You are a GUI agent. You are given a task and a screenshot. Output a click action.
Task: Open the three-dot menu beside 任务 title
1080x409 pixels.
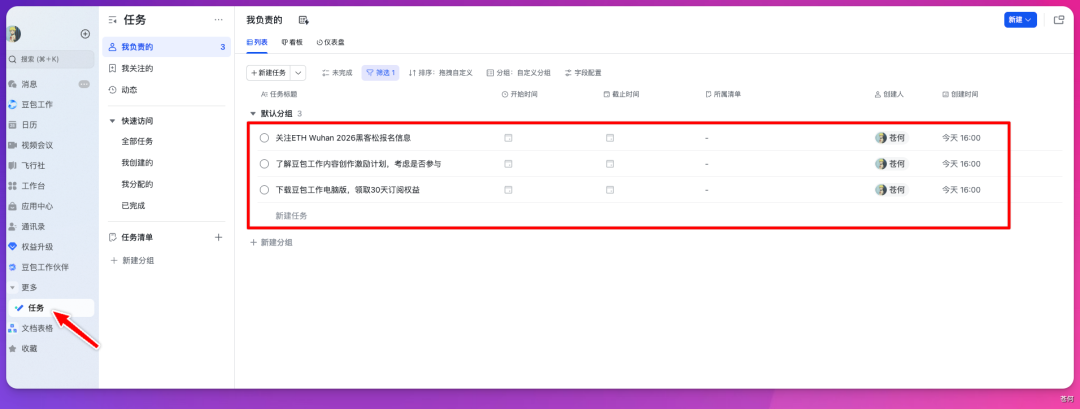click(x=219, y=20)
